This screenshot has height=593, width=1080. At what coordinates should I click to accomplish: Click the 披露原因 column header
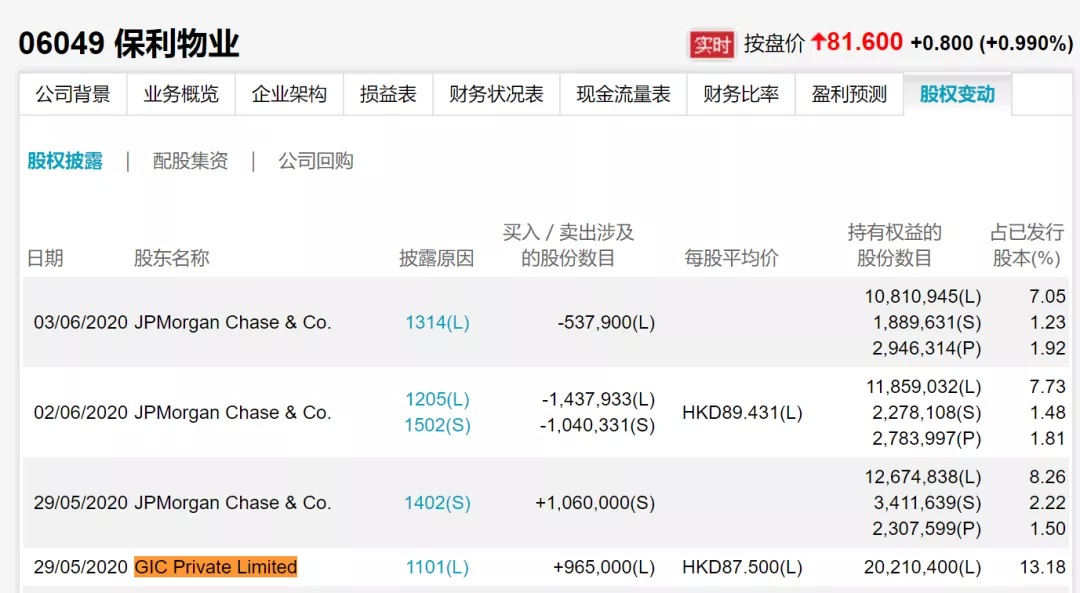point(437,258)
